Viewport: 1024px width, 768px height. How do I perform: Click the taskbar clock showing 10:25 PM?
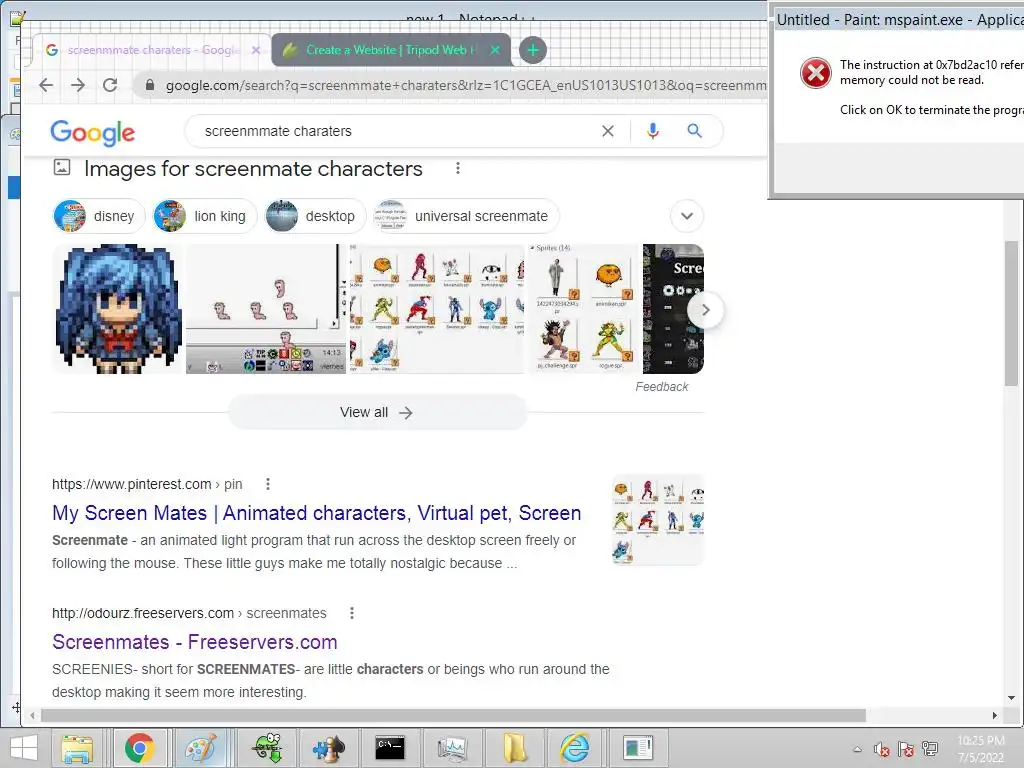point(981,749)
